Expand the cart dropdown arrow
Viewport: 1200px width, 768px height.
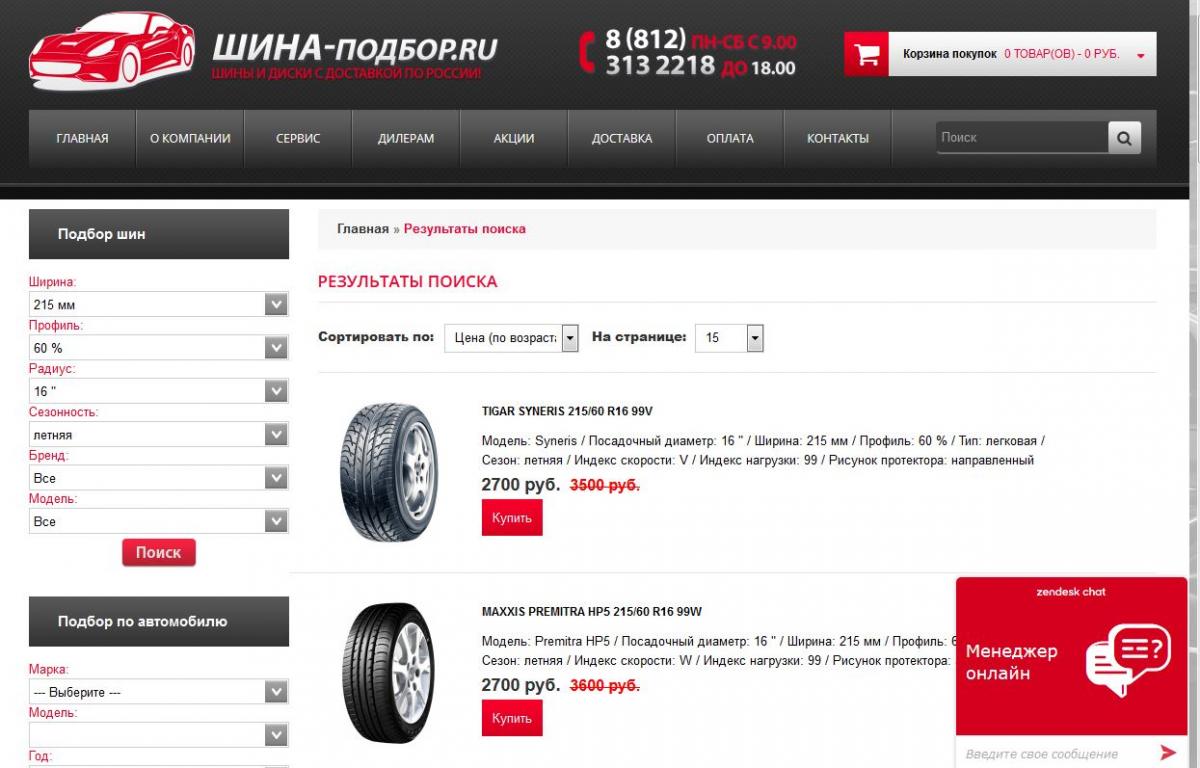tap(1141, 55)
